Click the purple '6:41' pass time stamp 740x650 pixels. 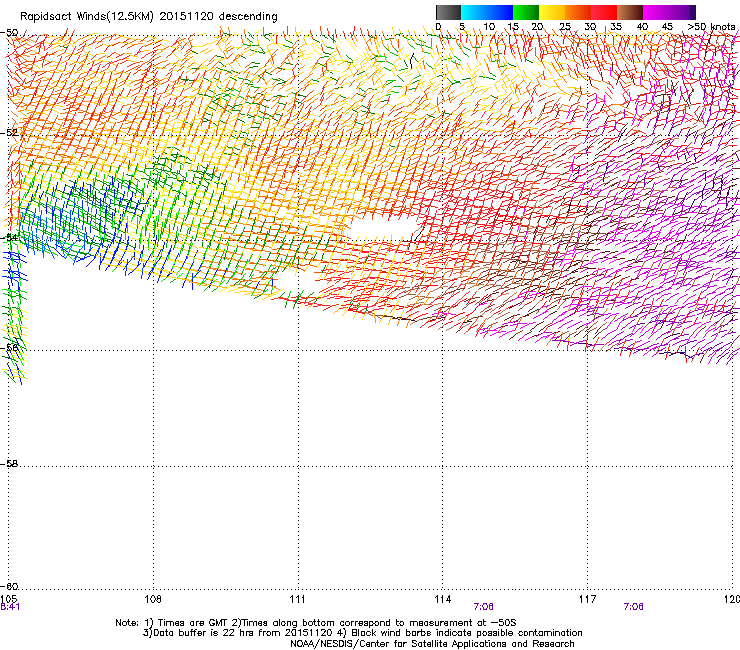coord(10,607)
